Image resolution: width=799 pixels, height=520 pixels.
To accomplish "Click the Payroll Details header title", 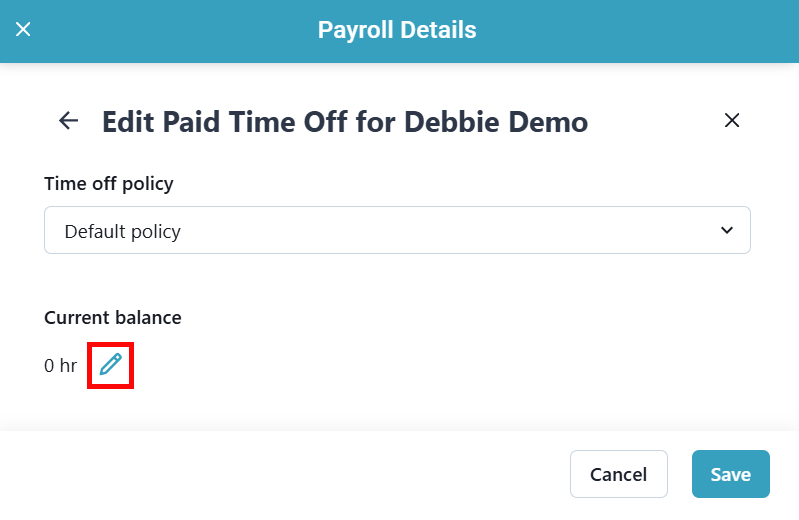I will point(397,30).
